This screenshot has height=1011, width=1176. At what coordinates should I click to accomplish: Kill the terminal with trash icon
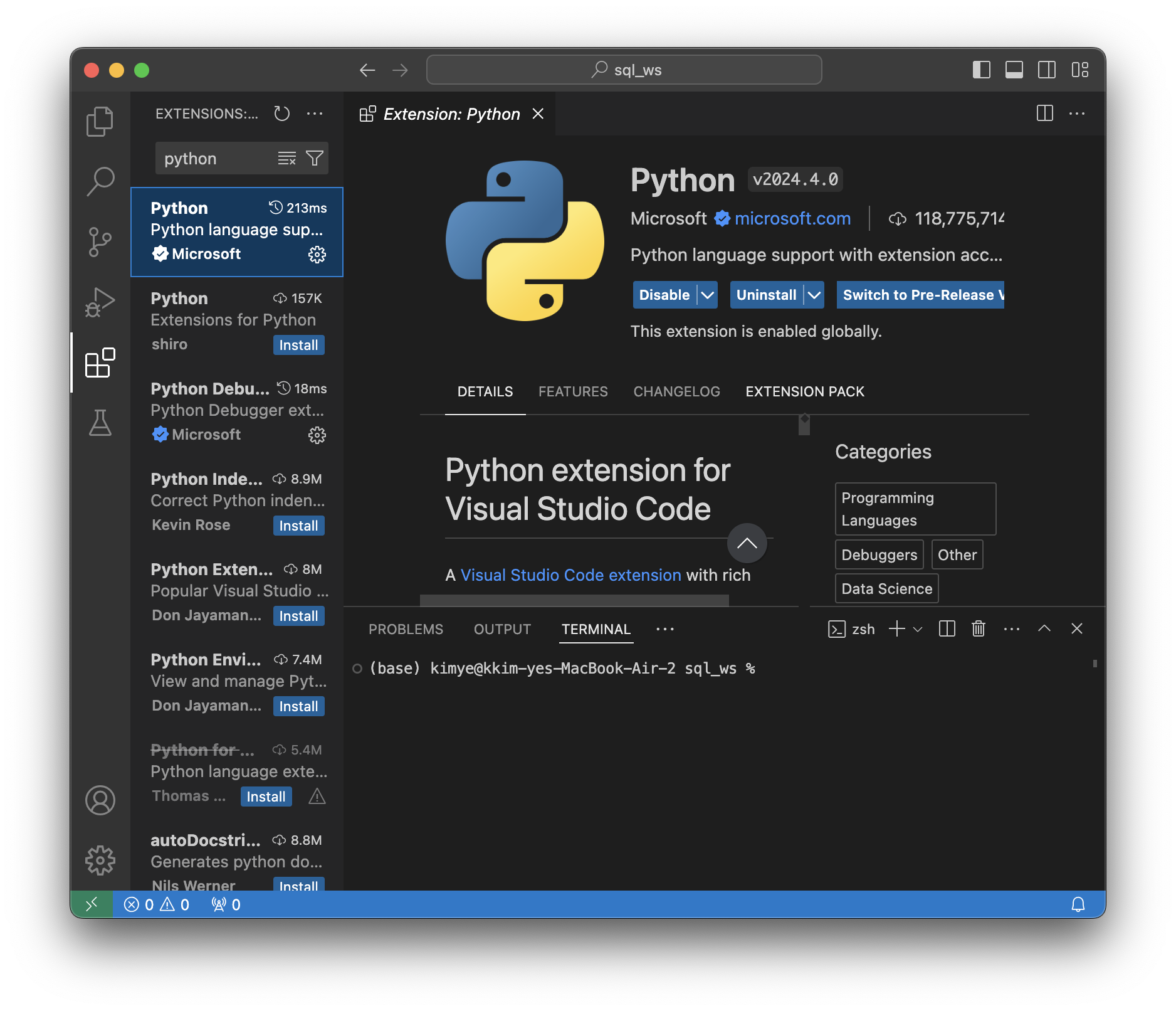979,628
